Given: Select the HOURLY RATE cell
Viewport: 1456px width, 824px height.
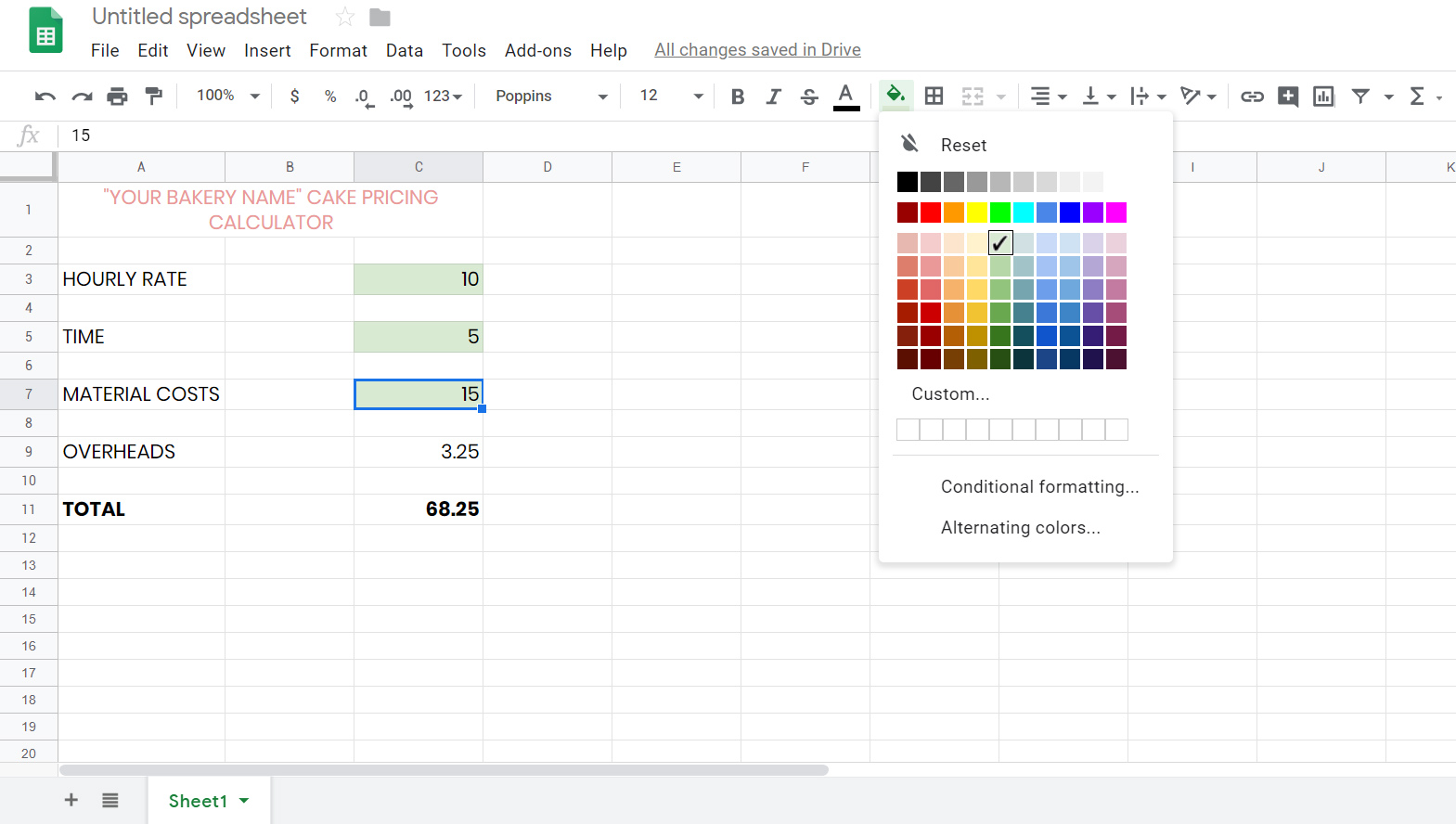Looking at the screenshot, I should coord(141,279).
